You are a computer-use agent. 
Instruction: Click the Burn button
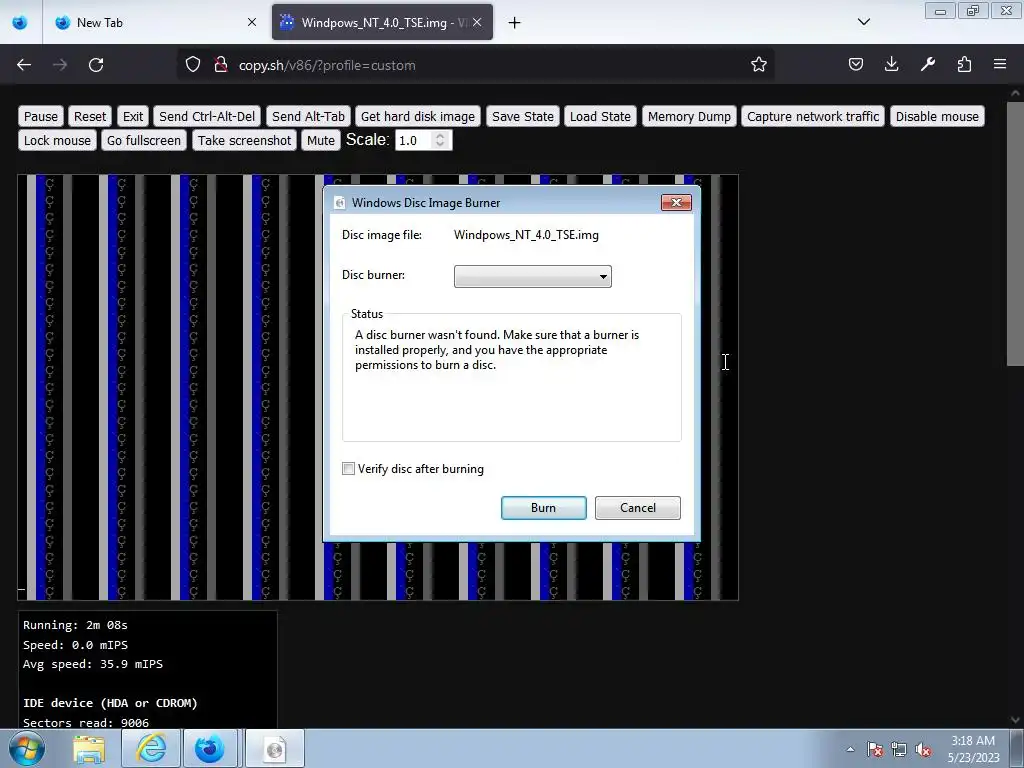click(543, 507)
